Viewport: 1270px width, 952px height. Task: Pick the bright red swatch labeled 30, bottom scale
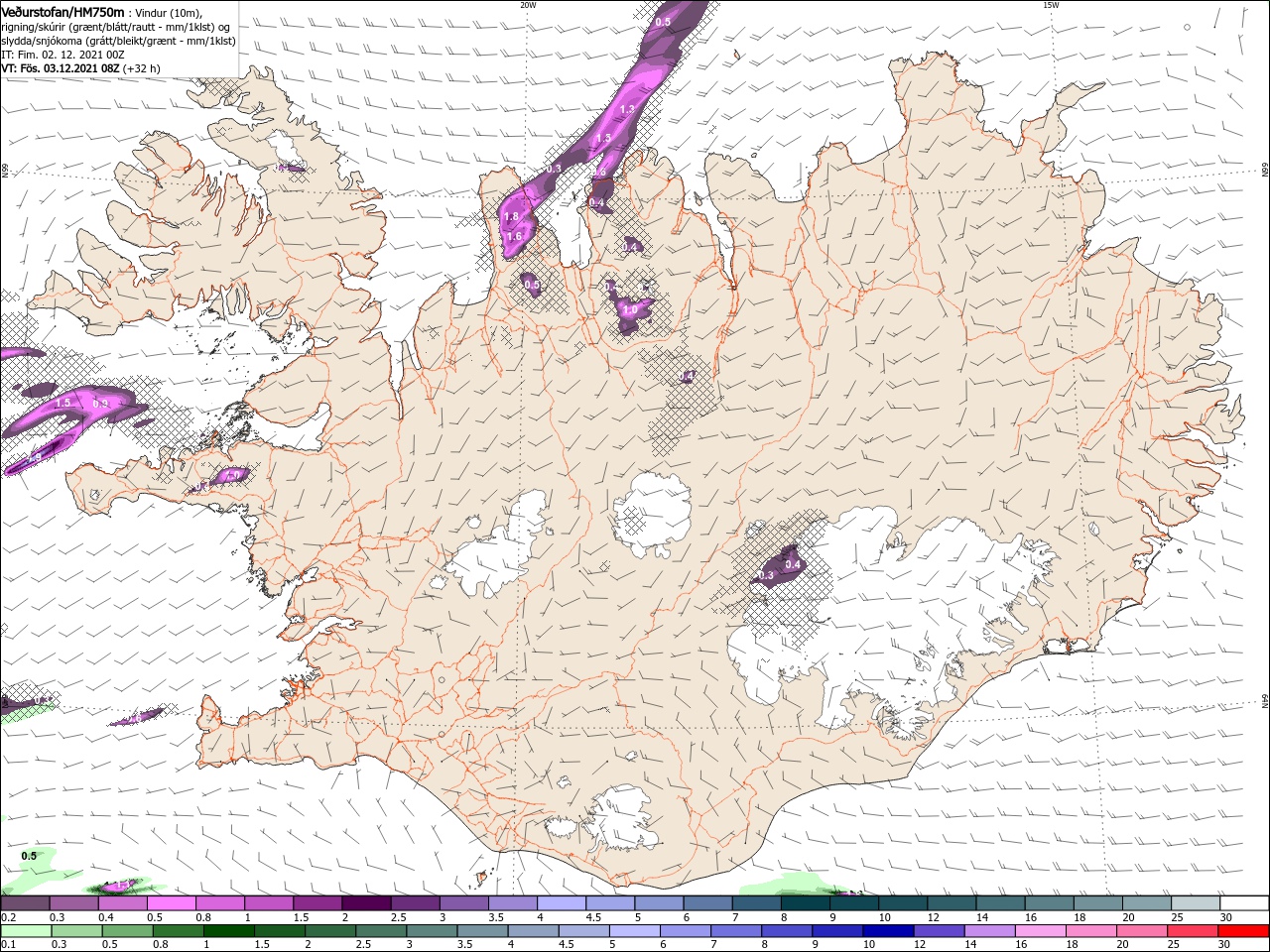(x=1244, y=931)
